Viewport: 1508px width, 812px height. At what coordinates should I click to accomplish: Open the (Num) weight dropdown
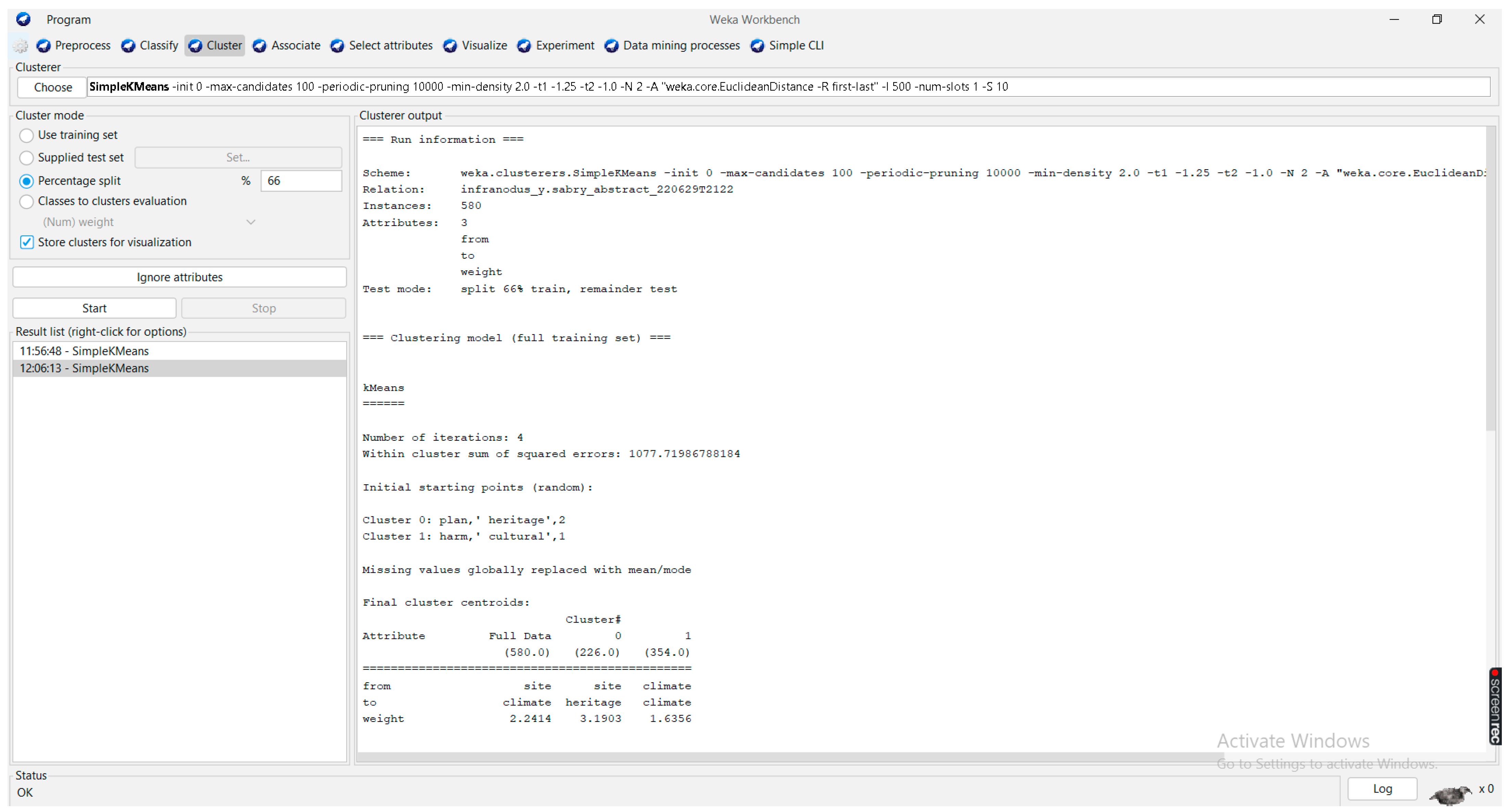click(x=251, y=222)
